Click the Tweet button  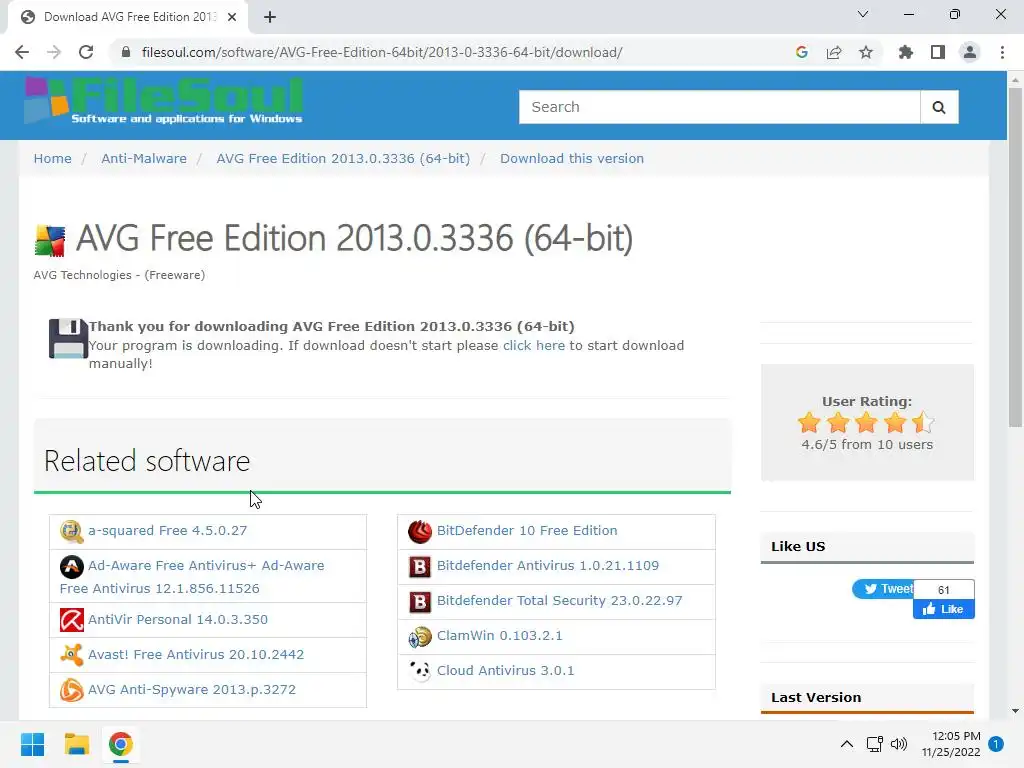883,589
